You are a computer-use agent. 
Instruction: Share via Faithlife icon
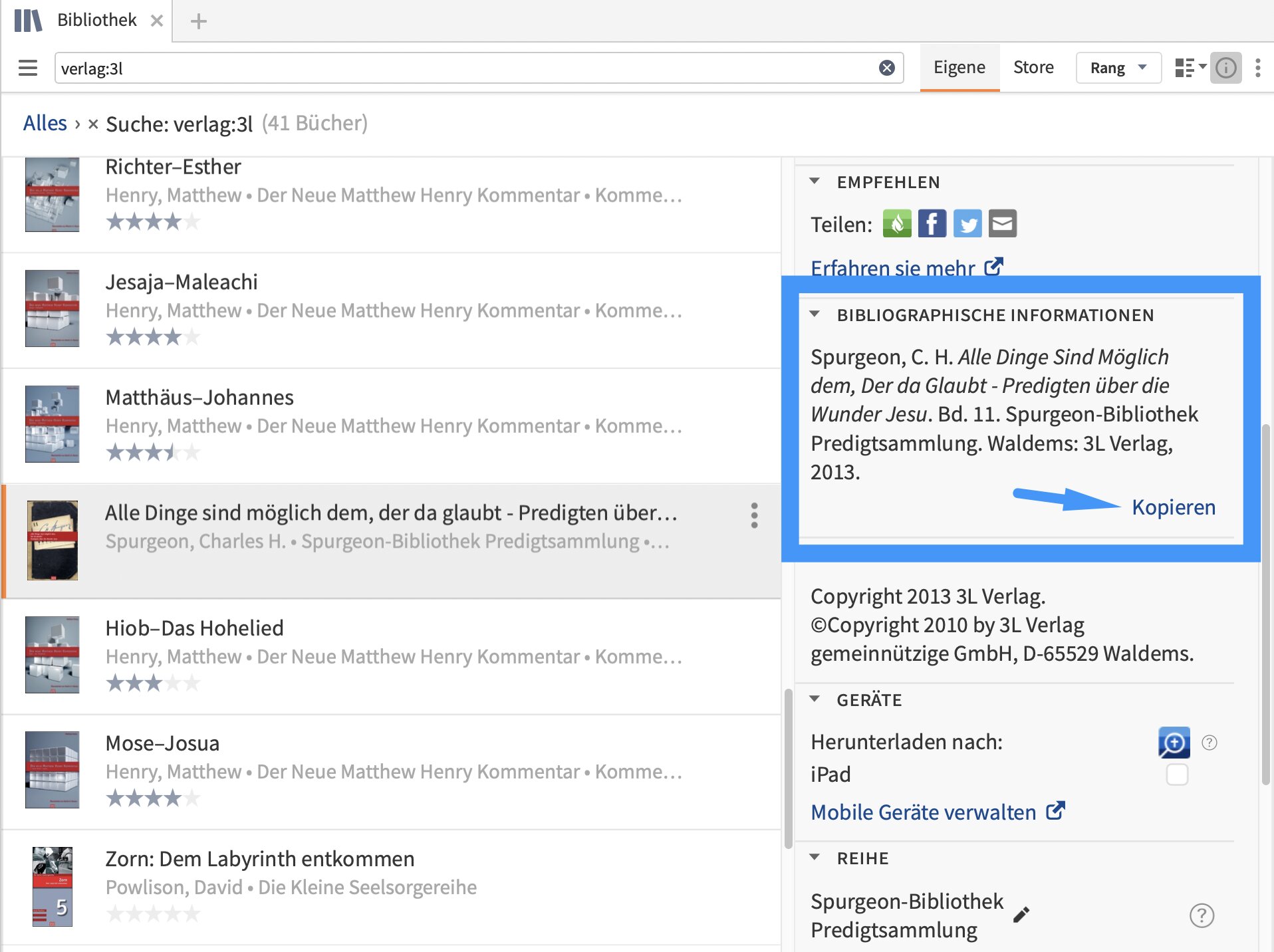[x=897, y=223]
